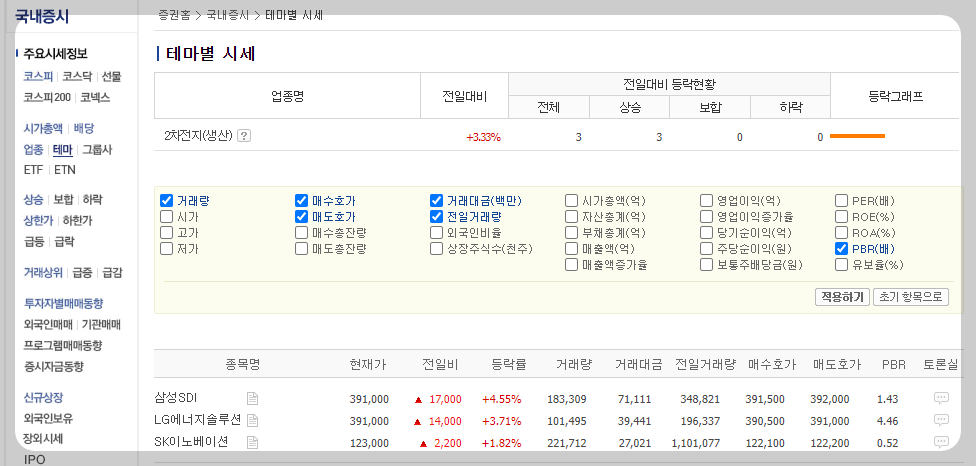Enable the 시가총액(억) checkbox
The image size is (976, 466).
click(571, 200)
